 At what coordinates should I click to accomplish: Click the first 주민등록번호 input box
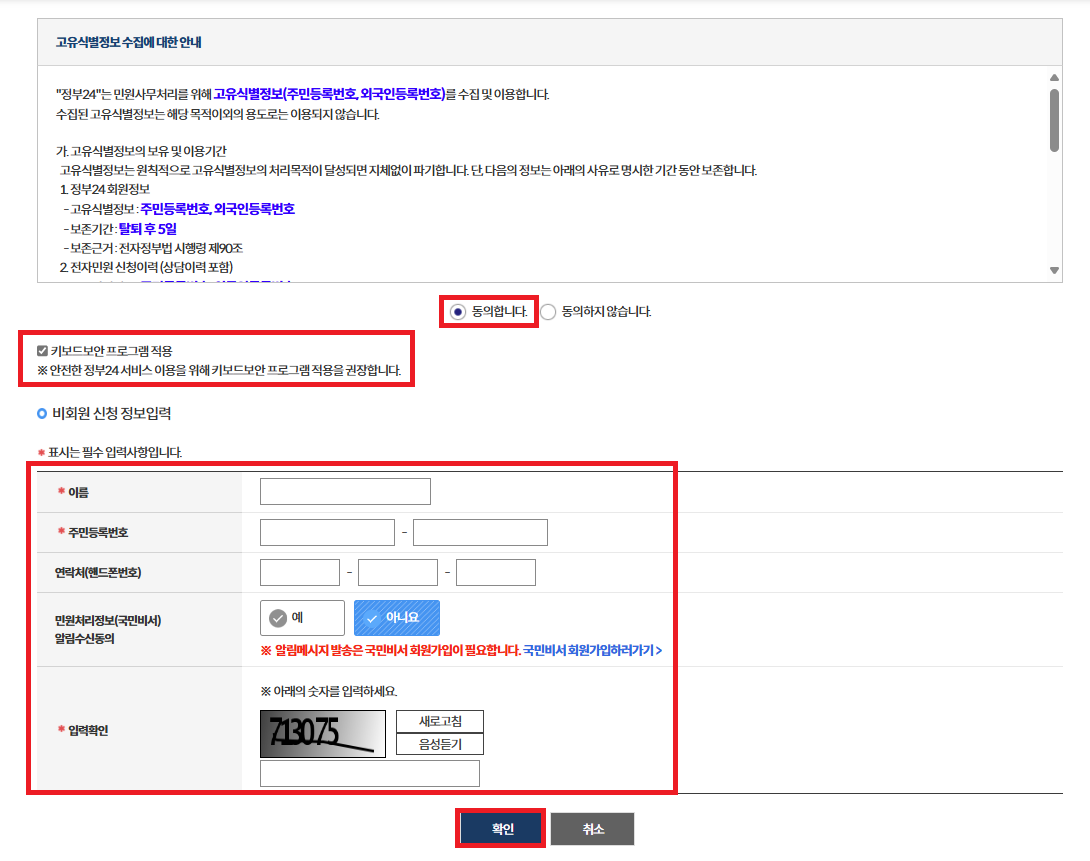pos(327,532)
